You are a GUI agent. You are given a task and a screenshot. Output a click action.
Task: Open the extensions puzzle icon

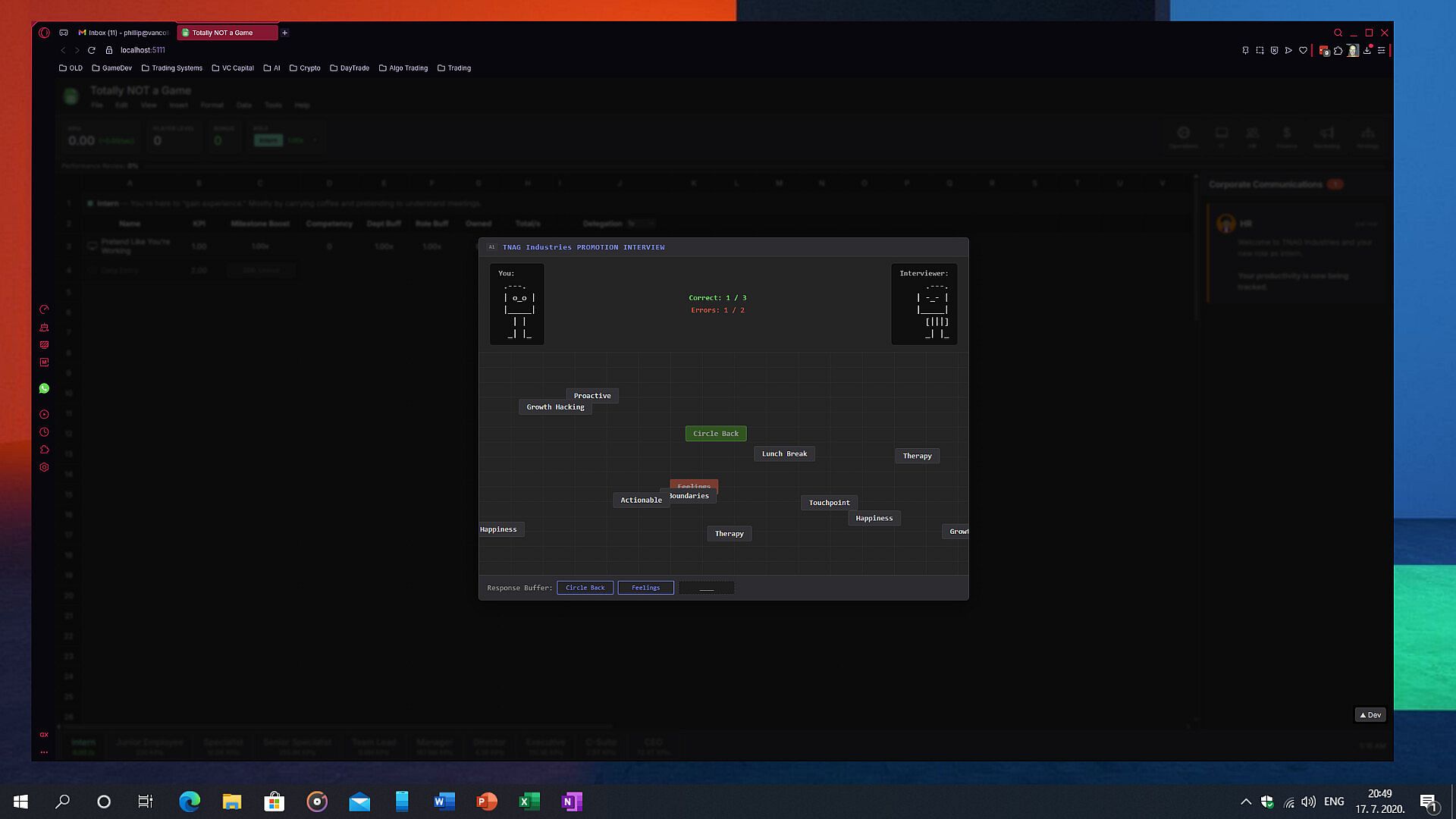tap(1338, 51)
